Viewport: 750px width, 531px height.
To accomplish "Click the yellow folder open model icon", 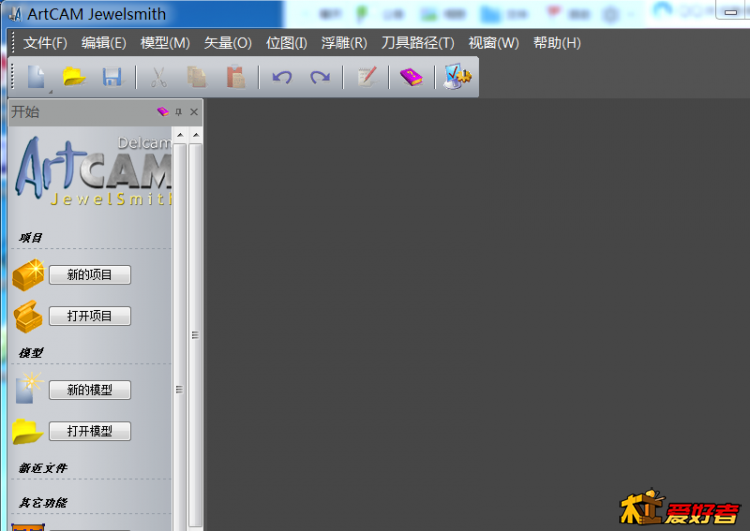I will (27, 431).
